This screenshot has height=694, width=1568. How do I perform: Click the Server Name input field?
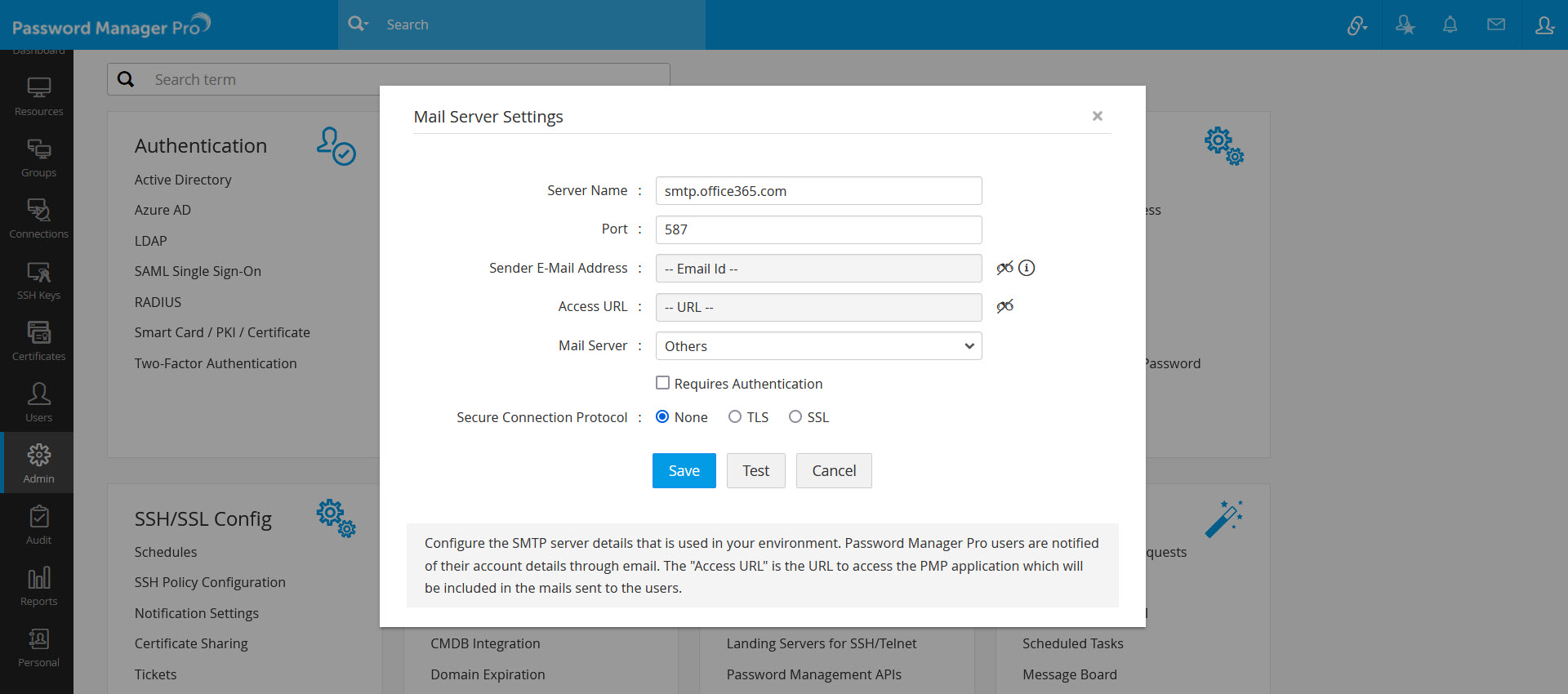point(818,191)
